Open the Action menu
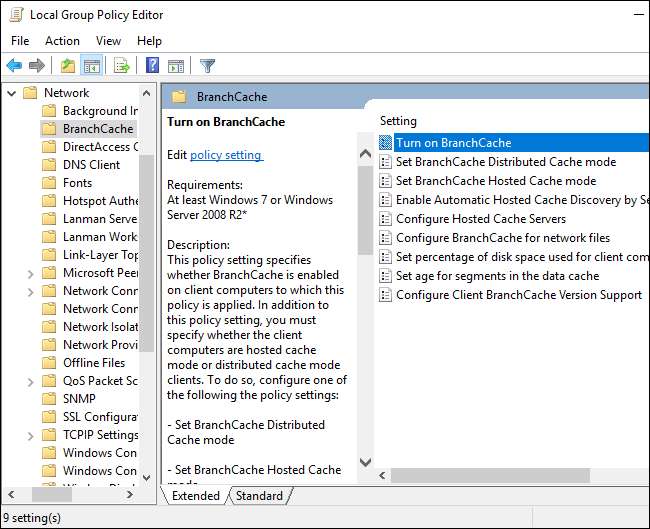 (62, 41)
